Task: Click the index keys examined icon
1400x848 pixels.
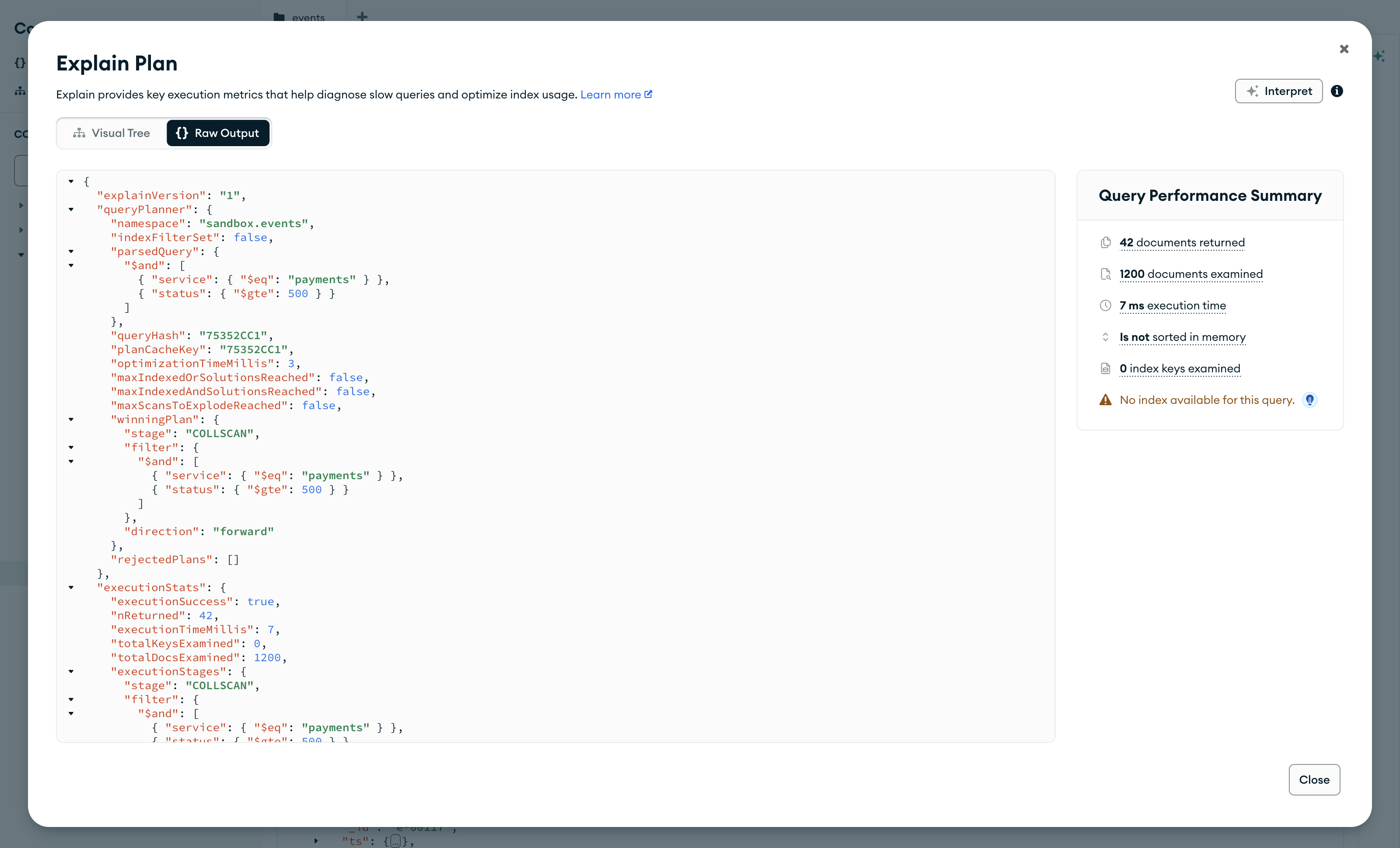Action: click(x=1105, y=369)
